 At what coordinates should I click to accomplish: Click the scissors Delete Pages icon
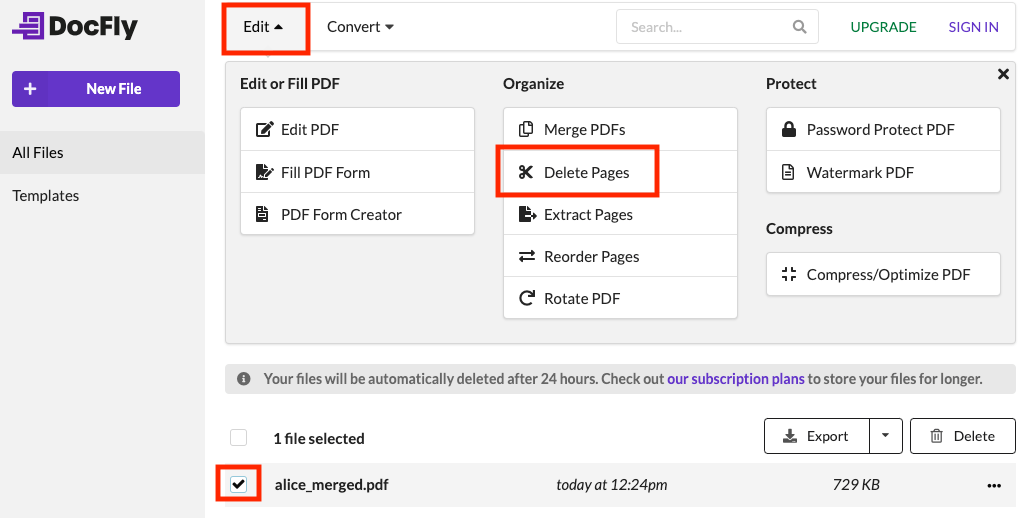526,173
